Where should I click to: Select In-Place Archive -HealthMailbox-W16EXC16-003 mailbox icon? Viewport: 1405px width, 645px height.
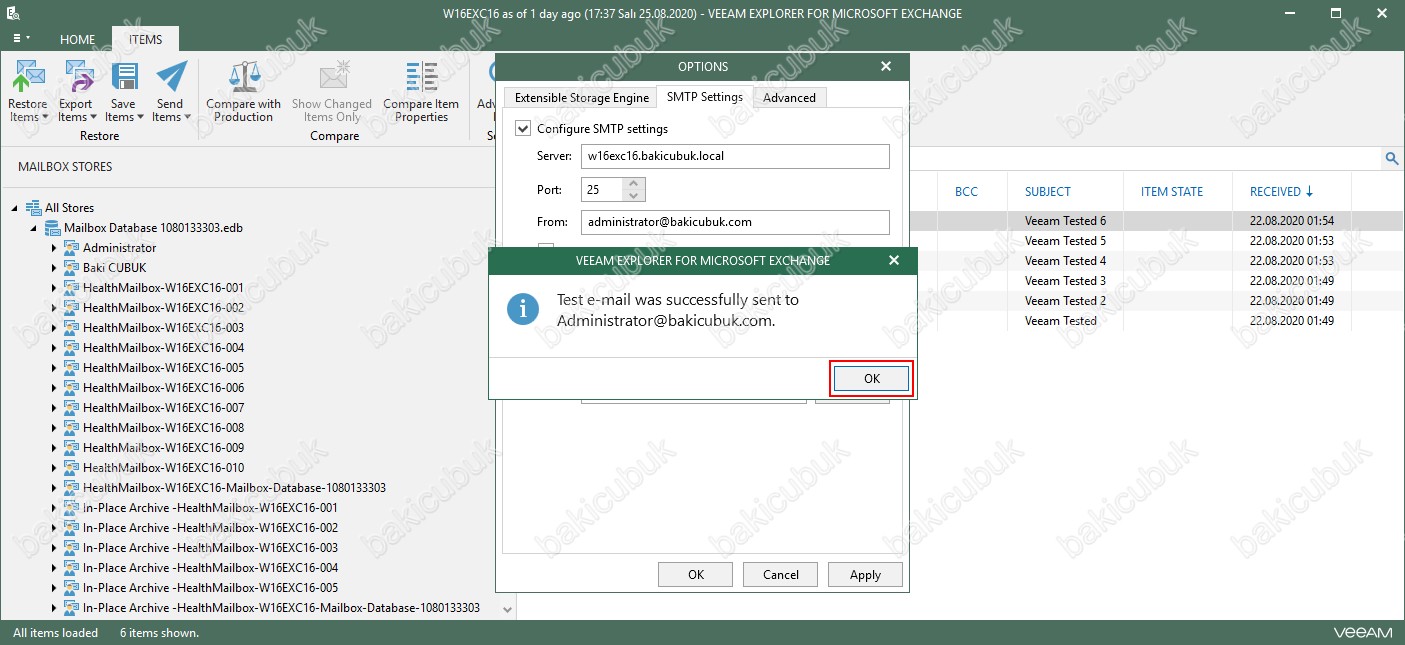click(71, 548)
